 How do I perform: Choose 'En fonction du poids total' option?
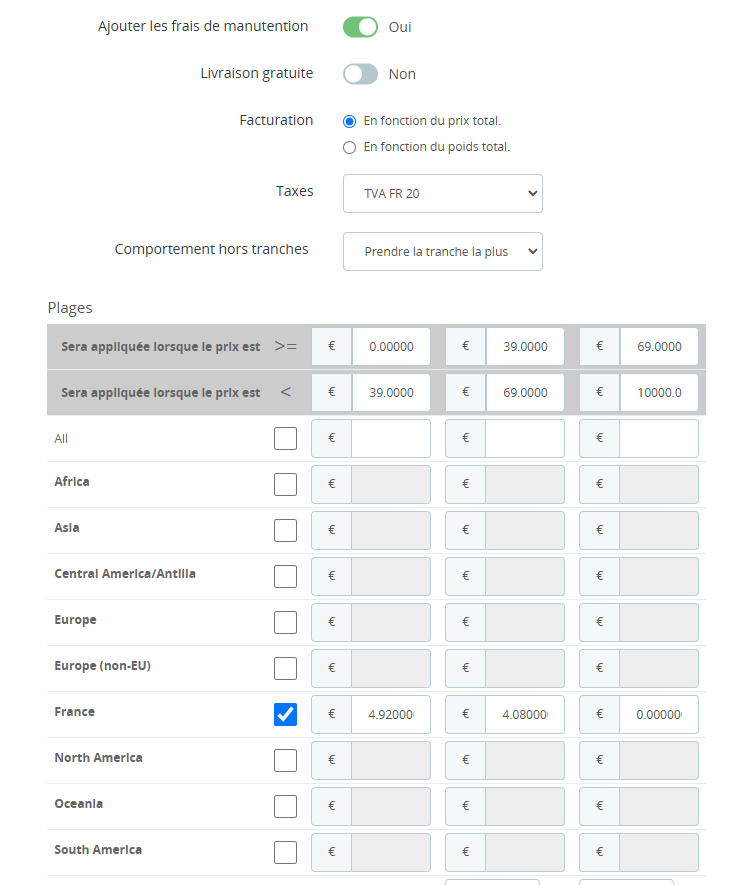click(349, 147)
